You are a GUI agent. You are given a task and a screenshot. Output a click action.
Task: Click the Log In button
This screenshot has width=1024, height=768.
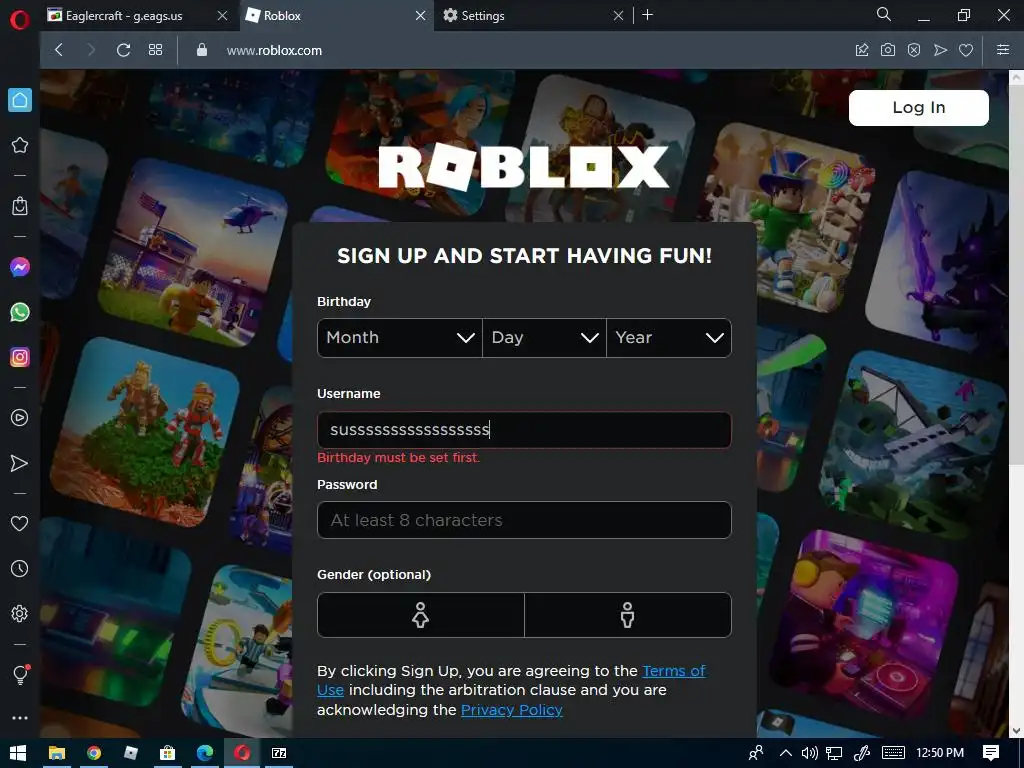point(918,108)
